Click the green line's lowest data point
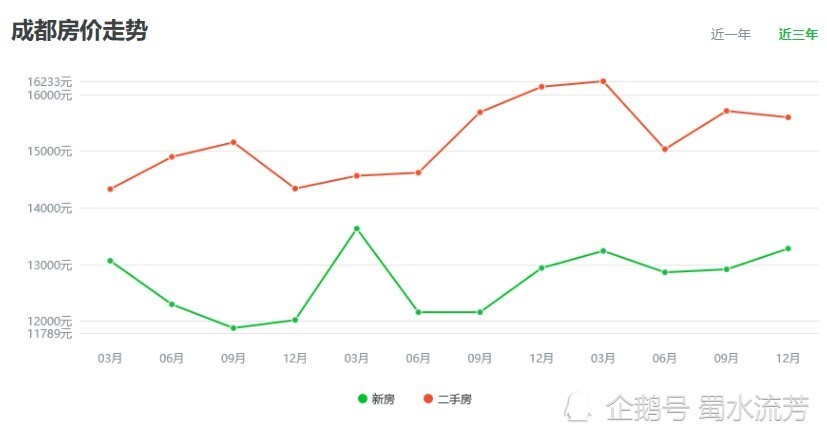The height and width of the screenshot is (437, 827). (233, 328)
